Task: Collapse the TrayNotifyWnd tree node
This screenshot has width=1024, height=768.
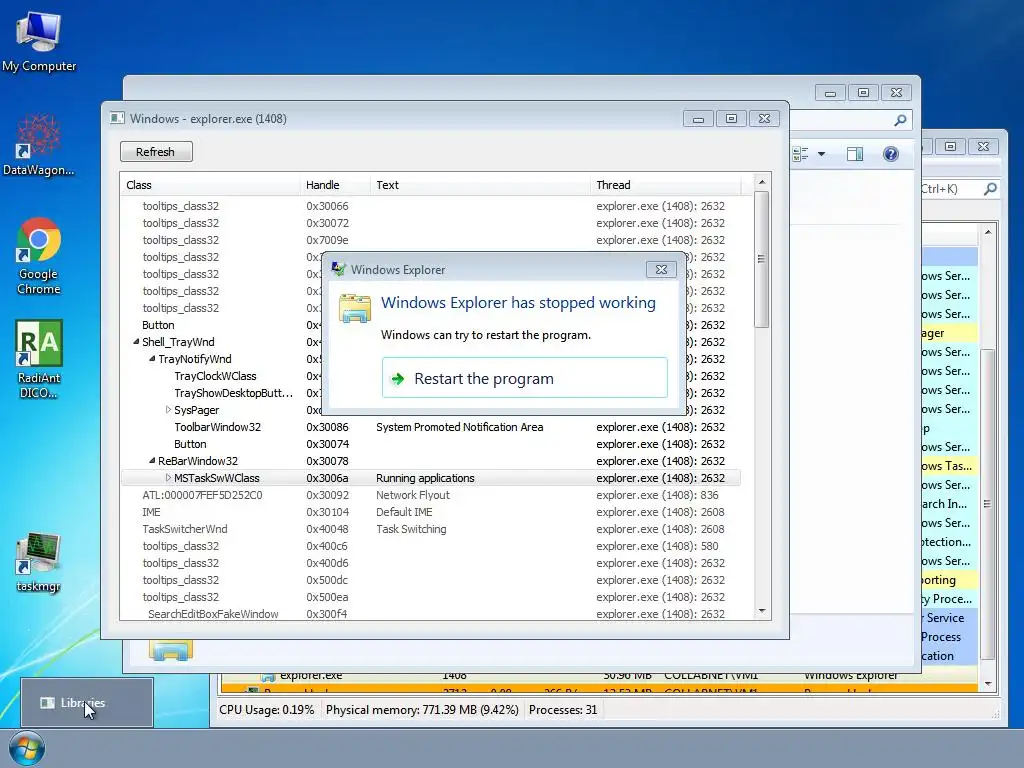Action: 152,359
